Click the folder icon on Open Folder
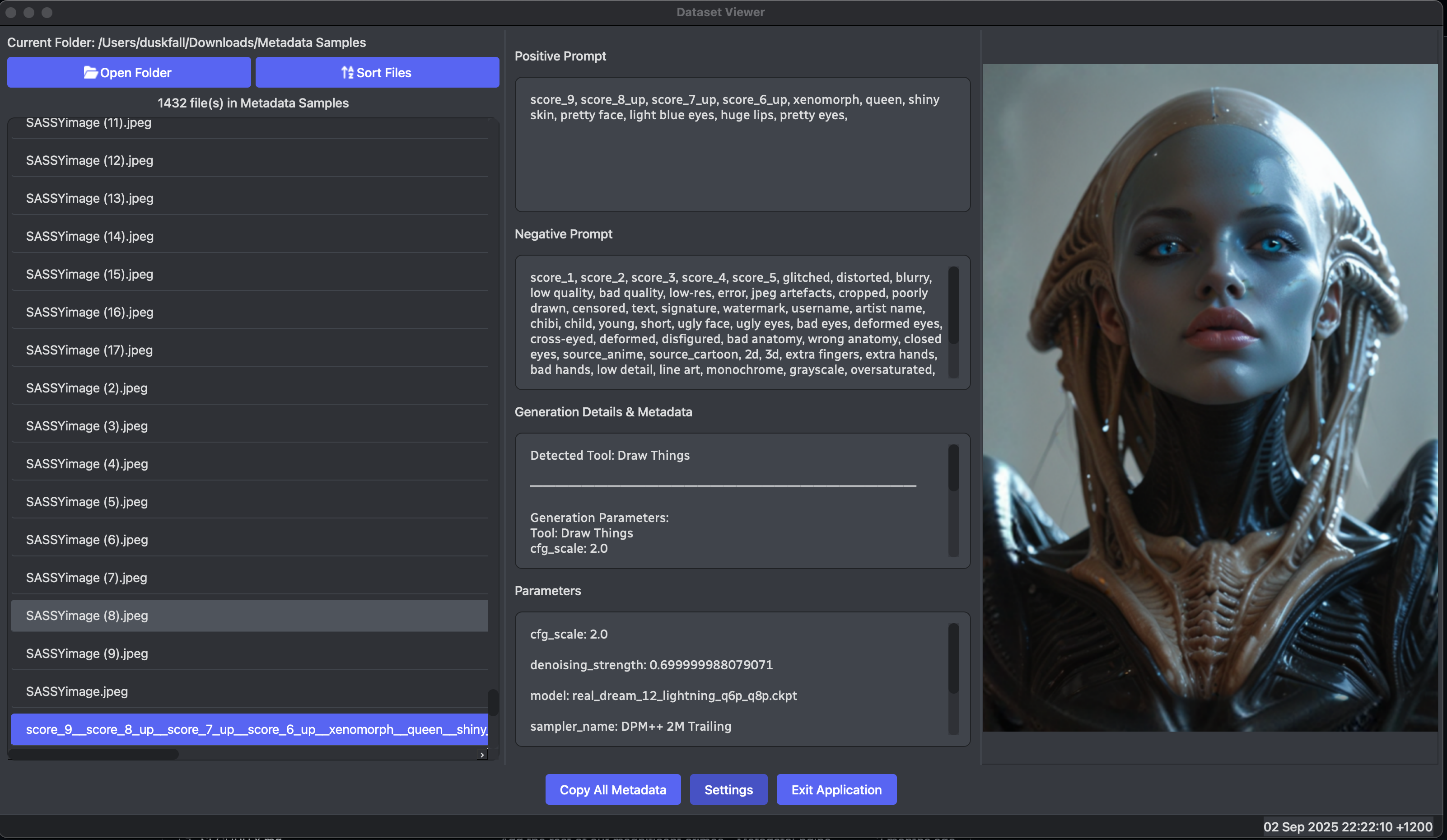This screenshot has height=840, width=1447. [90, 72]
